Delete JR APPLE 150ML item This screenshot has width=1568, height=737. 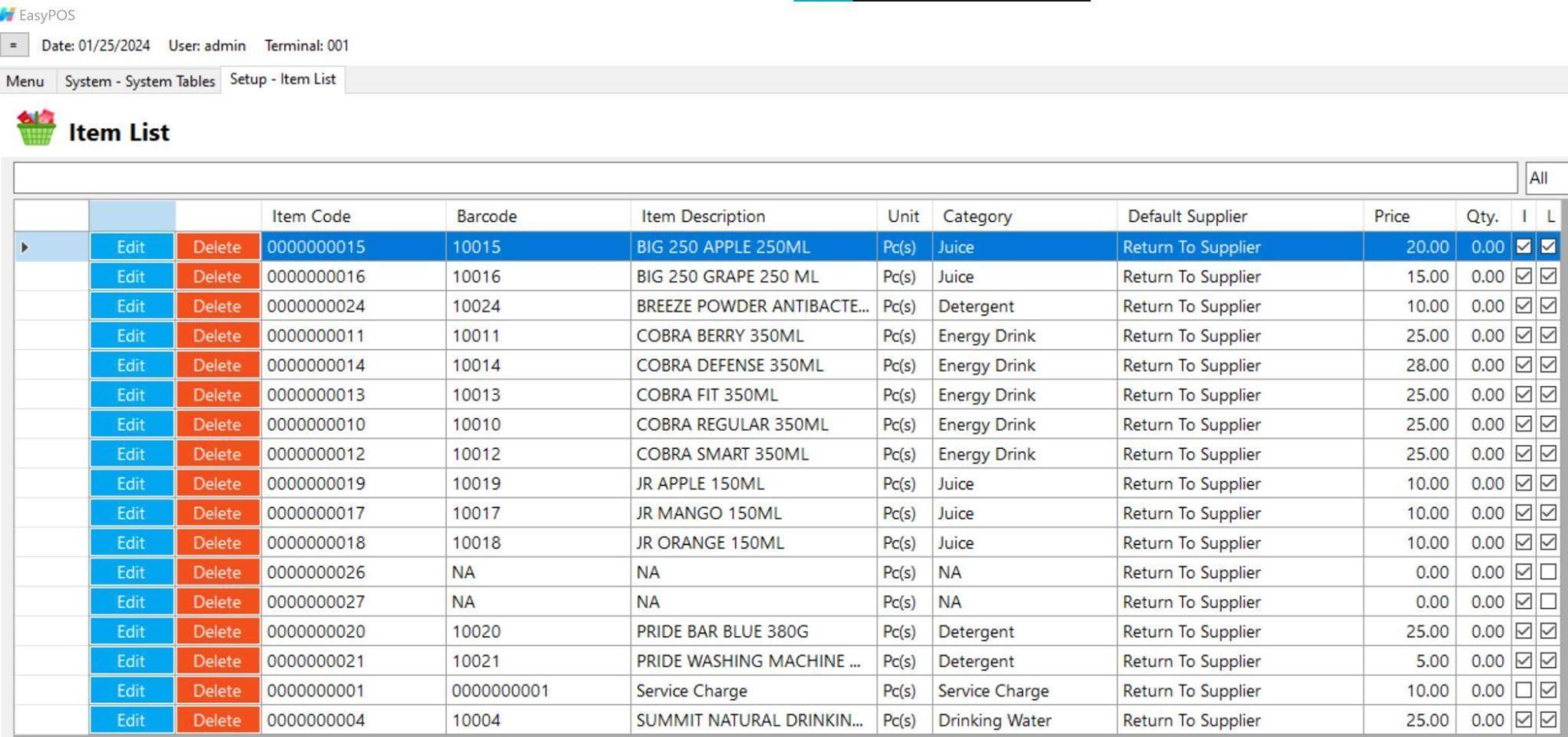click(217, 483)
